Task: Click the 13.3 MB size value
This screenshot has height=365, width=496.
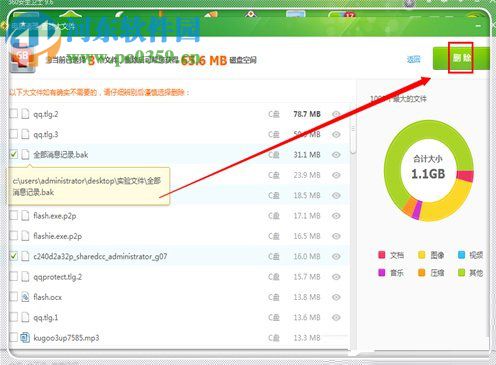Action: point(307,338)
